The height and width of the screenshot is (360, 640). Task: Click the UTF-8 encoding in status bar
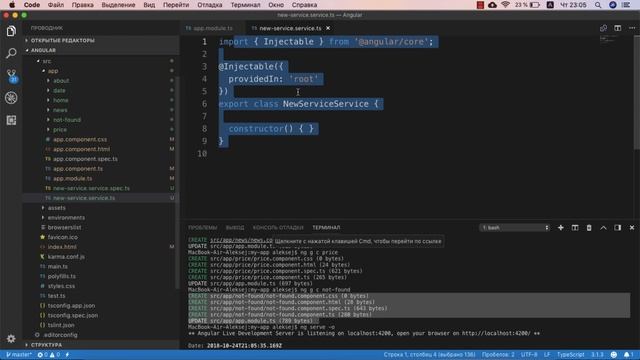529,355
